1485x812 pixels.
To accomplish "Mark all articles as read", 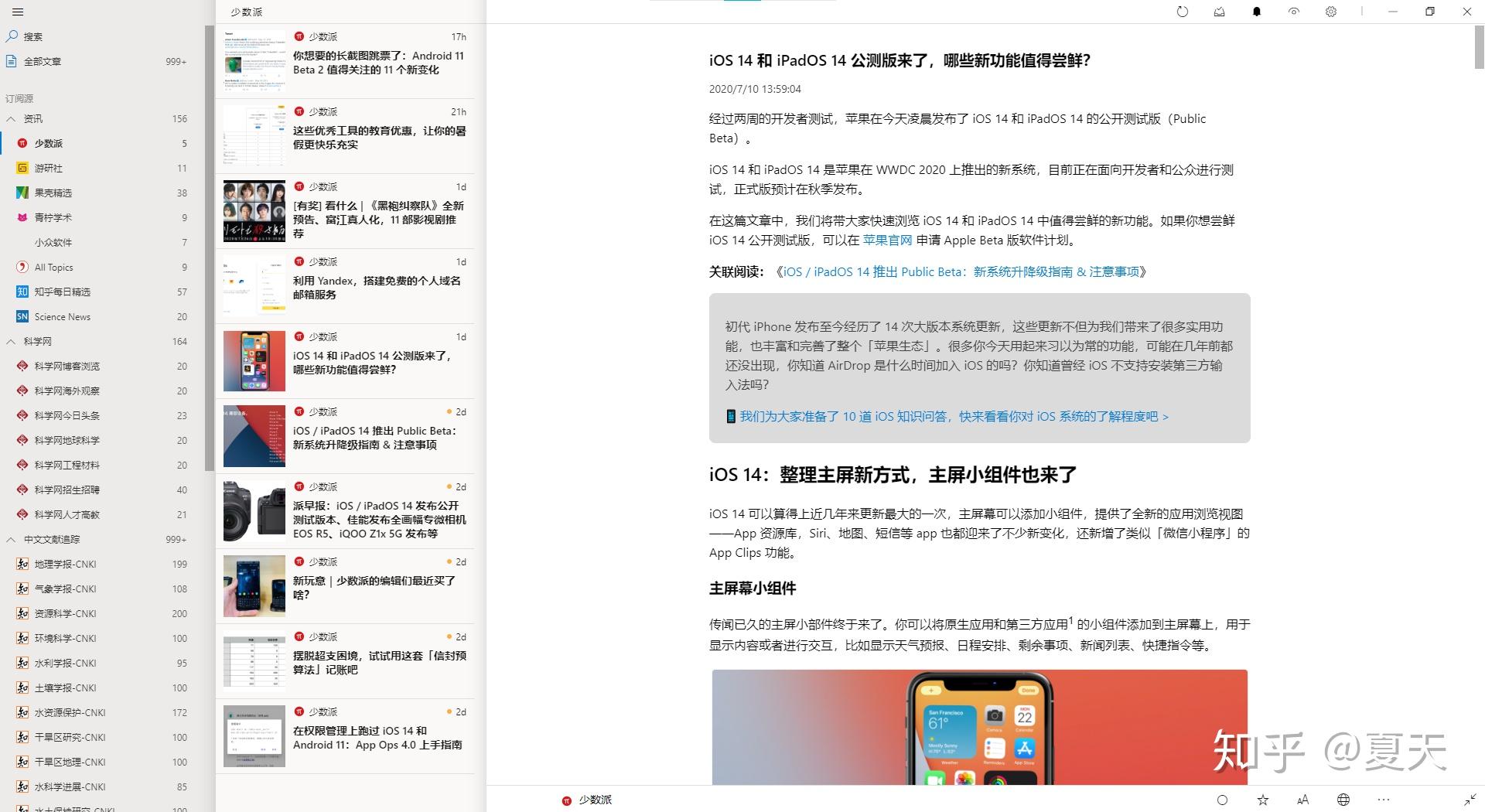I will pyautogui.click(x=1219, y=12).
